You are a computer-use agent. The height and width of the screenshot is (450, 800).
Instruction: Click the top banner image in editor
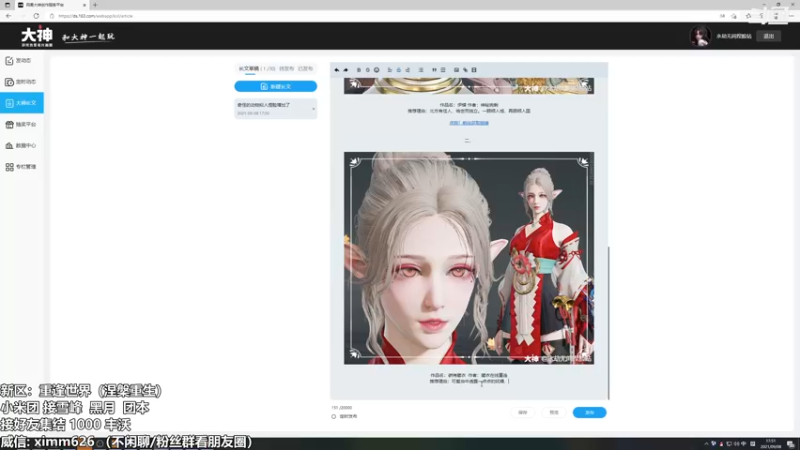tap(469, 86)
